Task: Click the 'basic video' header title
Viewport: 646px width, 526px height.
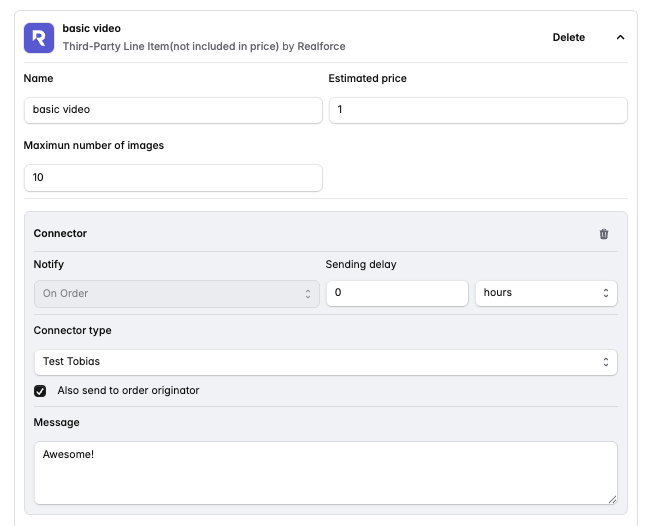Action: pos(91,29)
